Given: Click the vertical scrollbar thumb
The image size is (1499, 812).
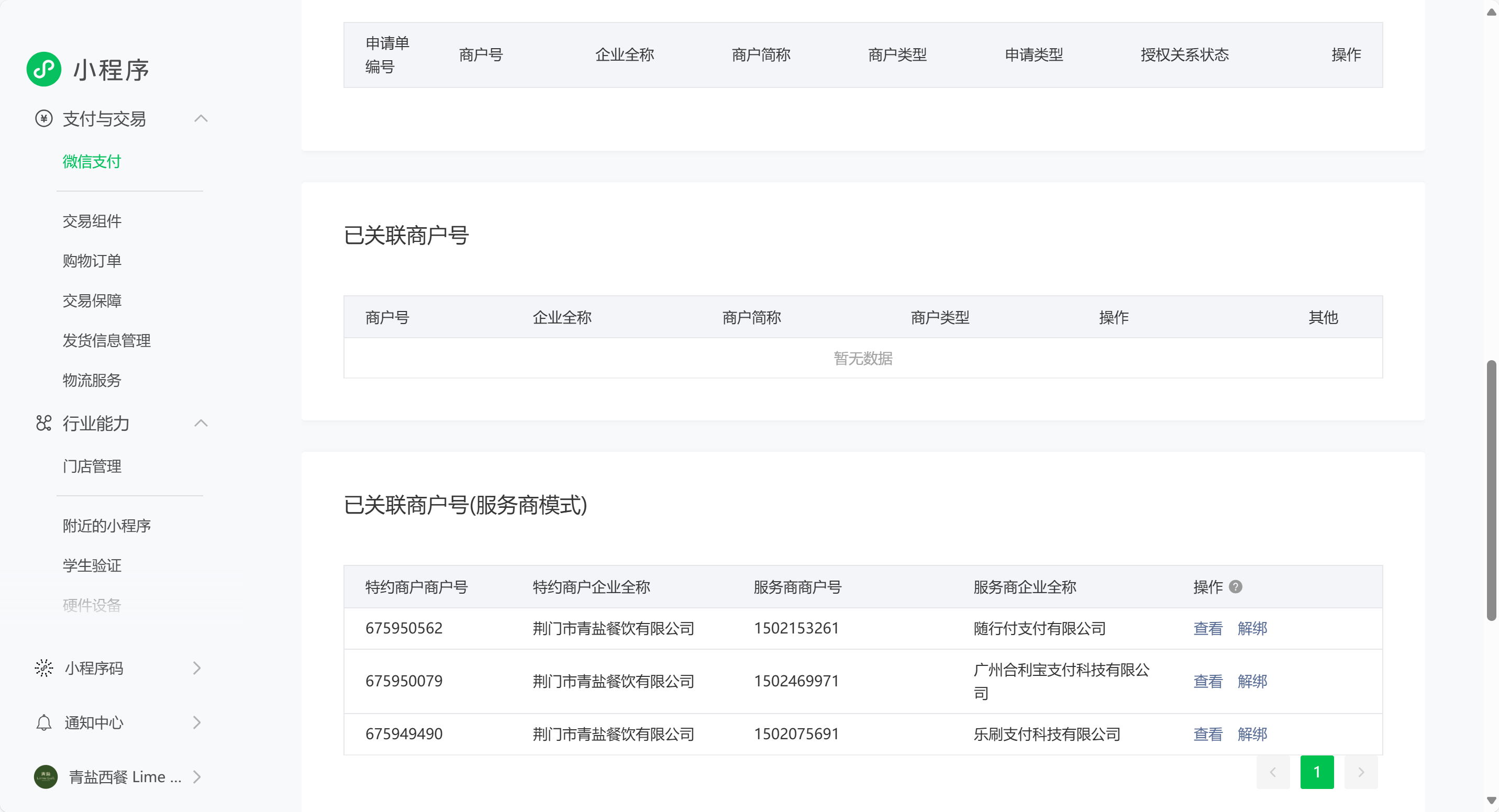Looking at the screenshot, I should pyautogui.click(x=1491, y=491).
